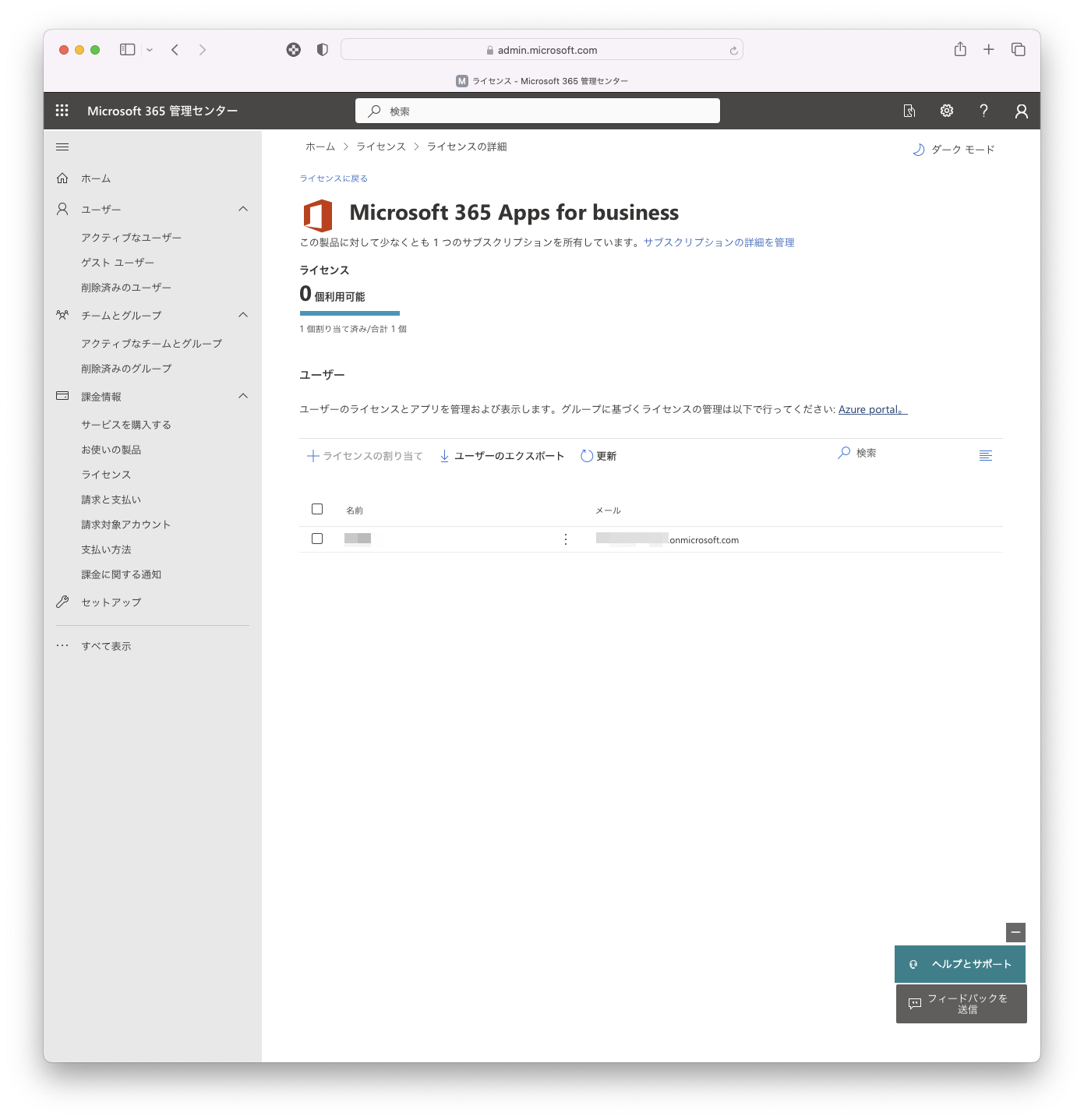
Task: Minimize the help widget with minus button
Action: 1015,932
